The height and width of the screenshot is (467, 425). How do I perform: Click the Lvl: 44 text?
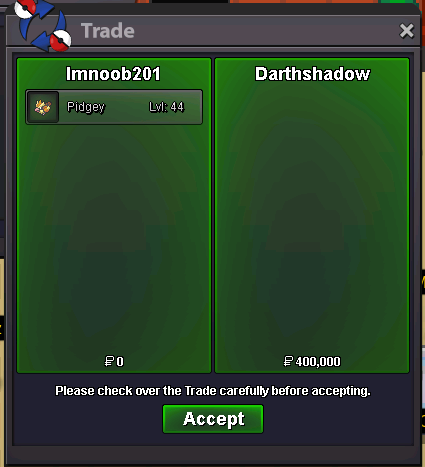pyautogui.click(x=166, y=107)
